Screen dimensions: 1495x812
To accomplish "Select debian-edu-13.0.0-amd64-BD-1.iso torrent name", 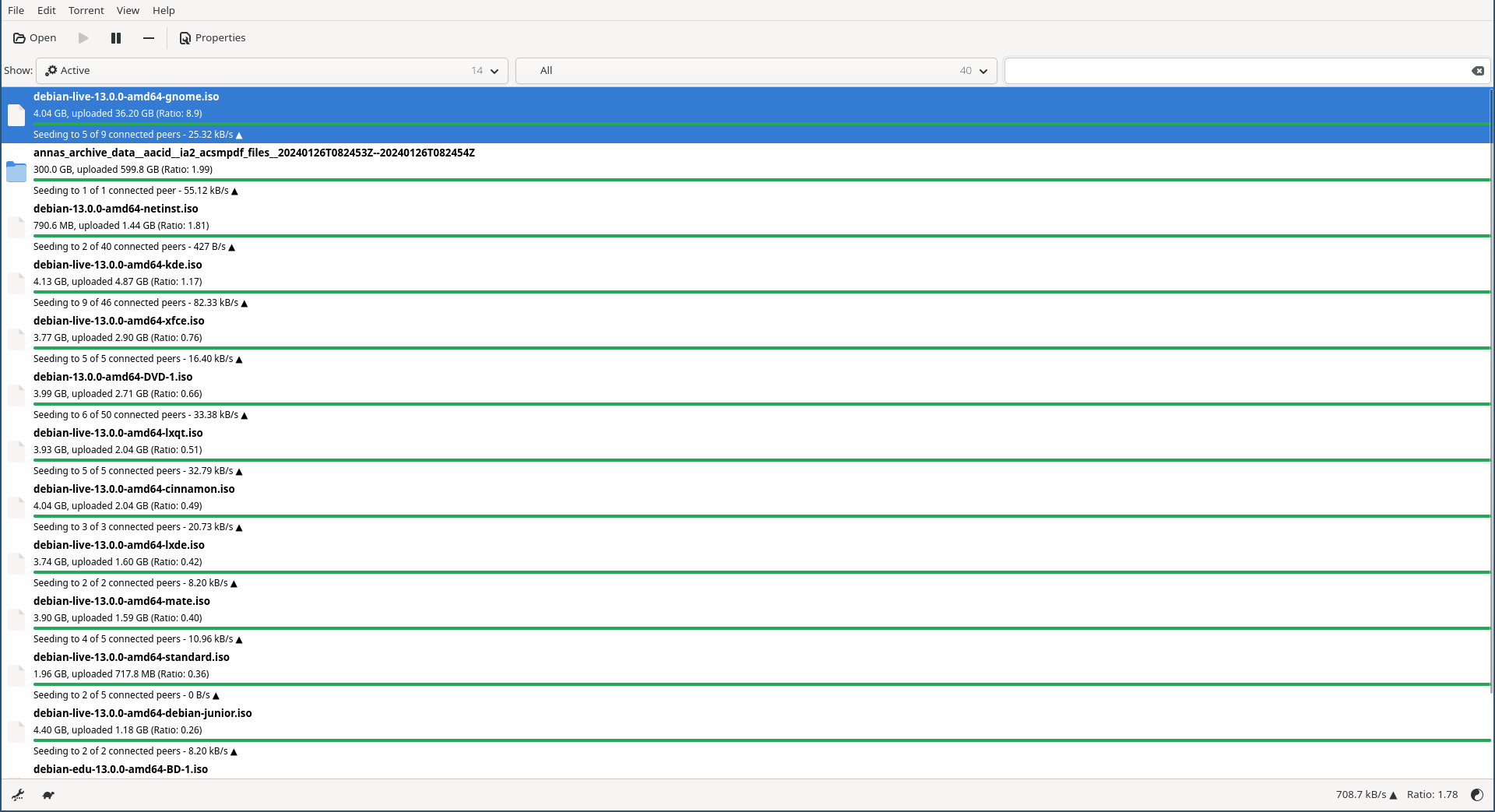I will pos(121,769).
